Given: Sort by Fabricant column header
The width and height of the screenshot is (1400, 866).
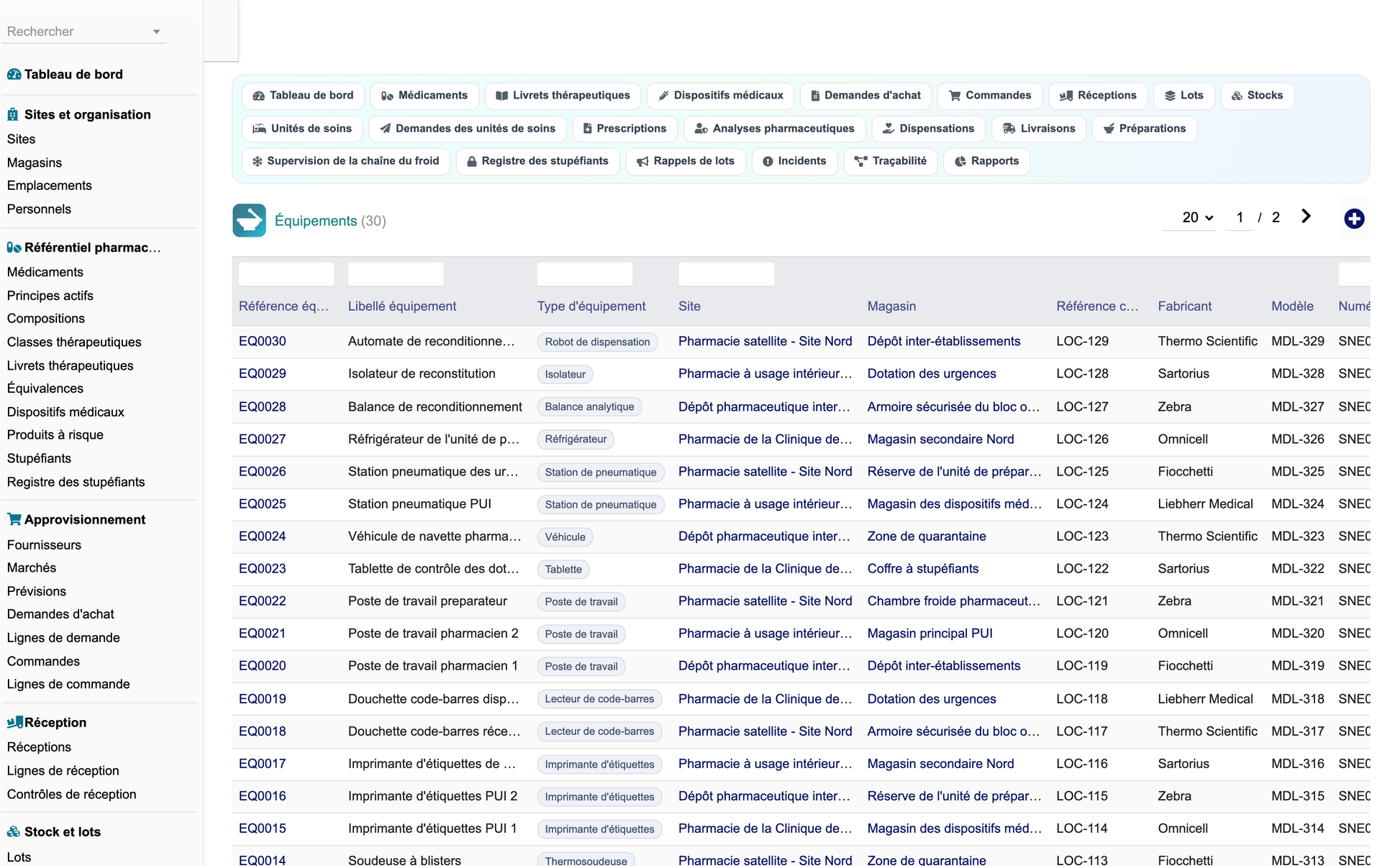Looking at the screenshot, I should click(1184, 306).
